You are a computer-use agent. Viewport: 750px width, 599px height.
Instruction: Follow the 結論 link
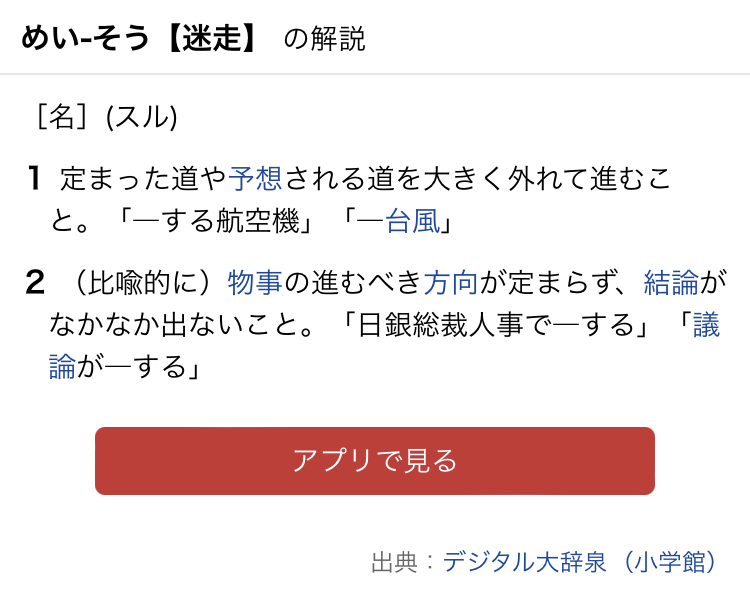click(671, 283)
